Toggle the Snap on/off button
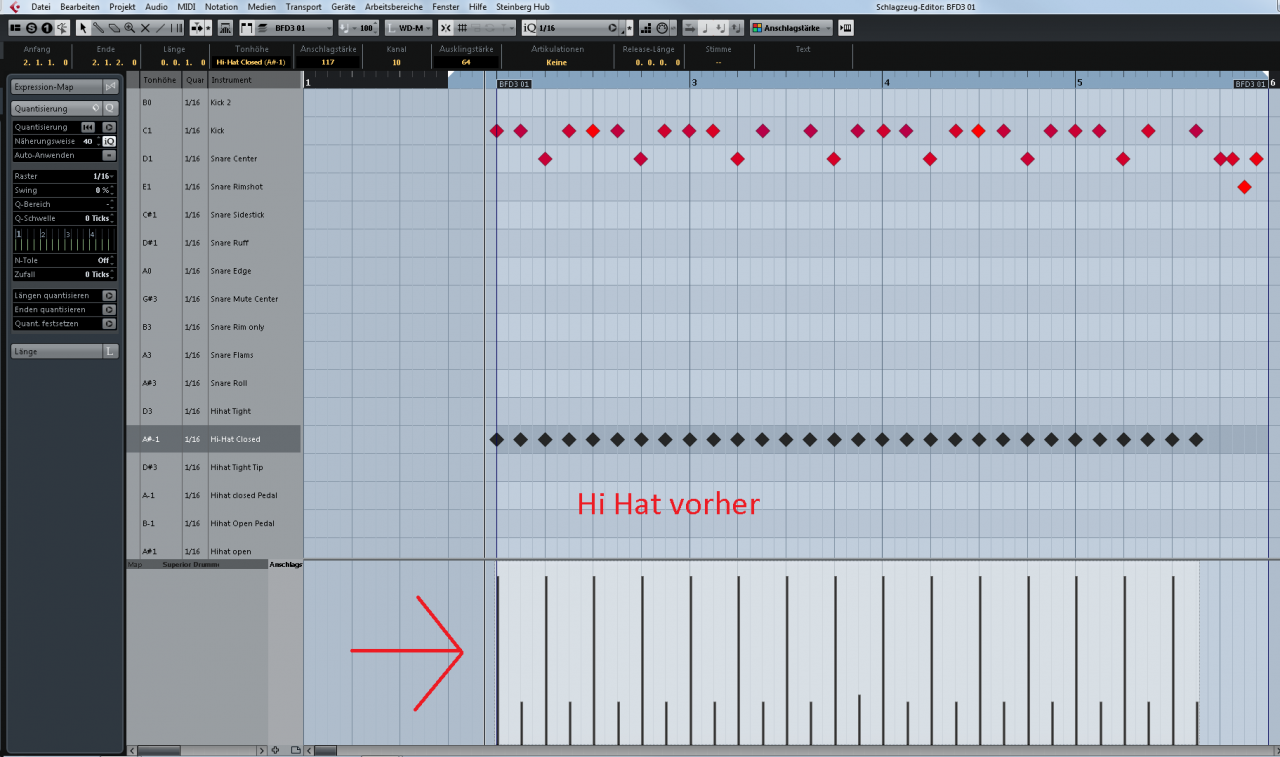Screen dimensions: 1280x757 446,28
